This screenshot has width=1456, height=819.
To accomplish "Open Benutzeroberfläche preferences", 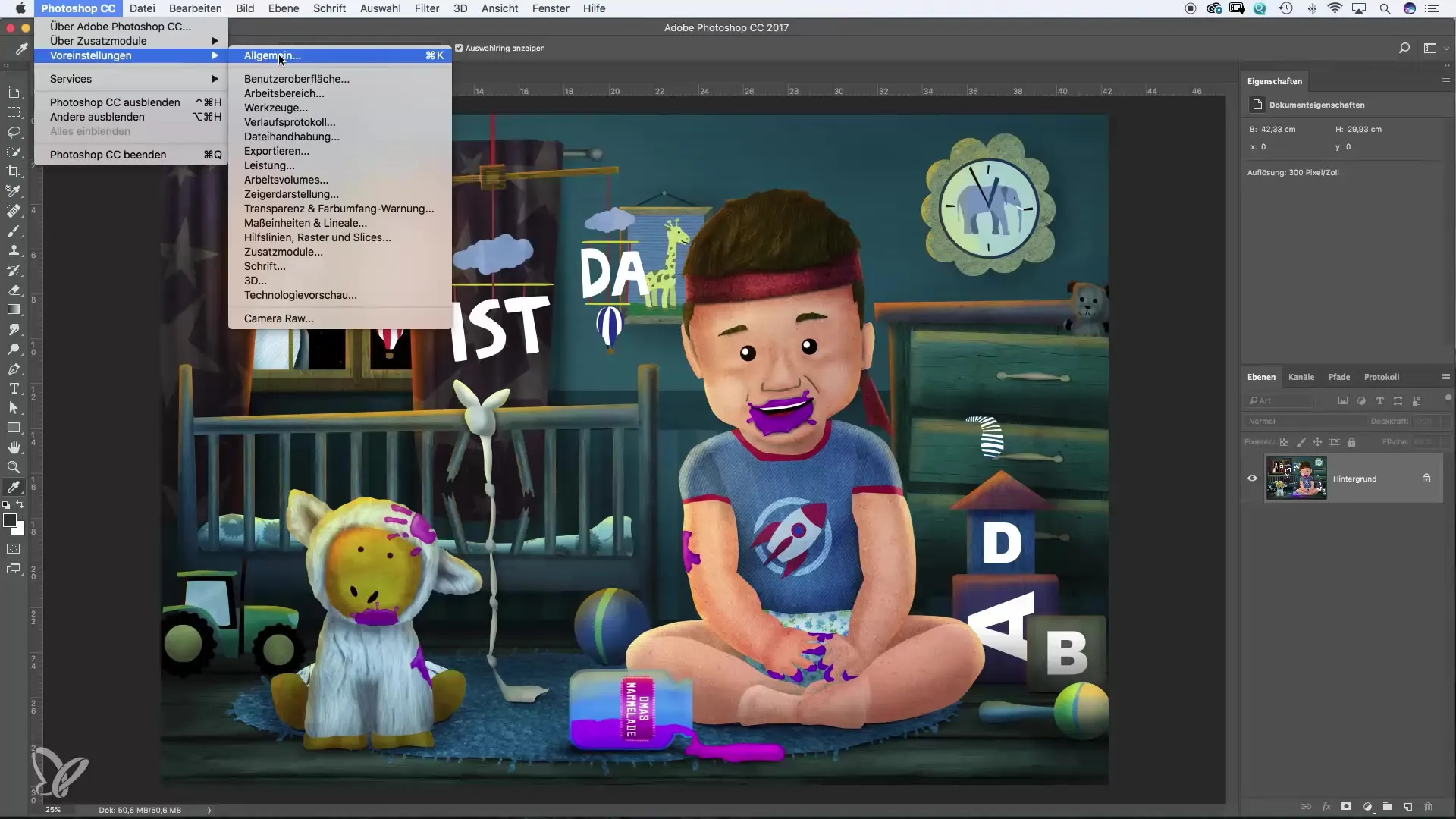I will coord(340,79).
